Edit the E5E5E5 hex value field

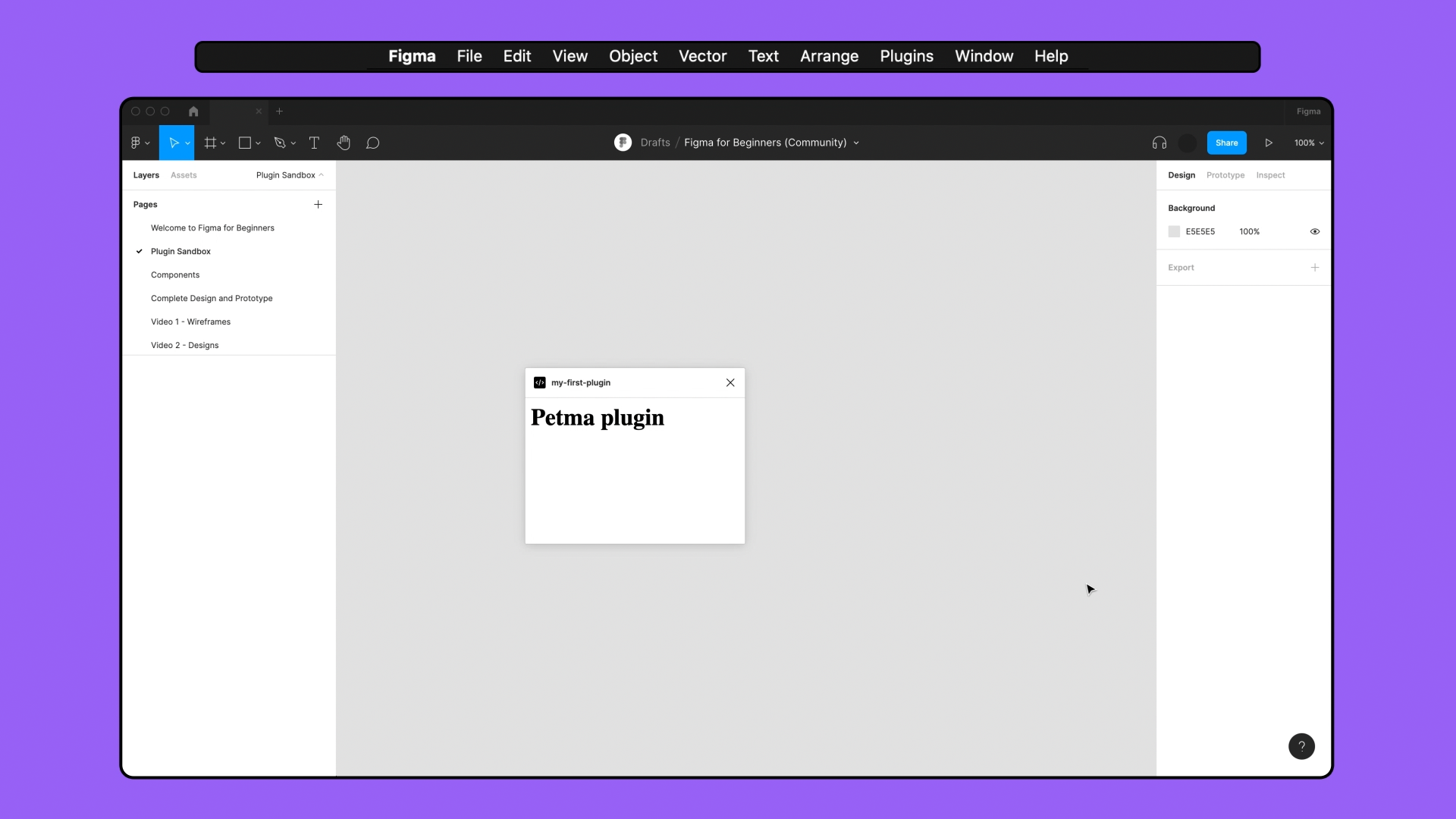(1200, 231)
